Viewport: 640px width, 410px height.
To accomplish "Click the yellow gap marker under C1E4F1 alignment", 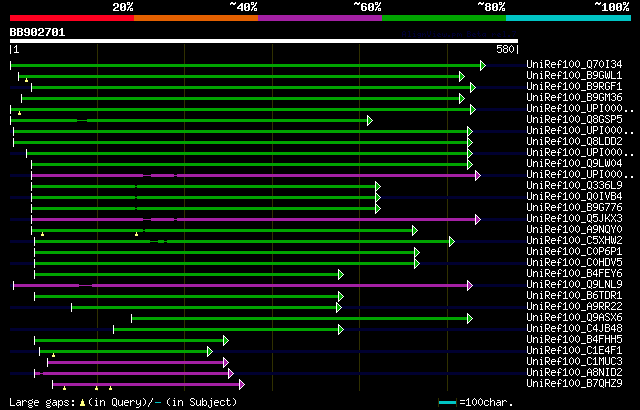I will (53, 355).
